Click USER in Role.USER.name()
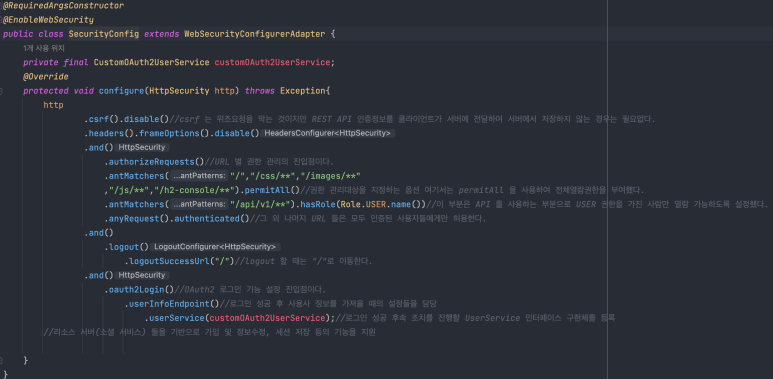773x379 pixels. click(376, 205)
